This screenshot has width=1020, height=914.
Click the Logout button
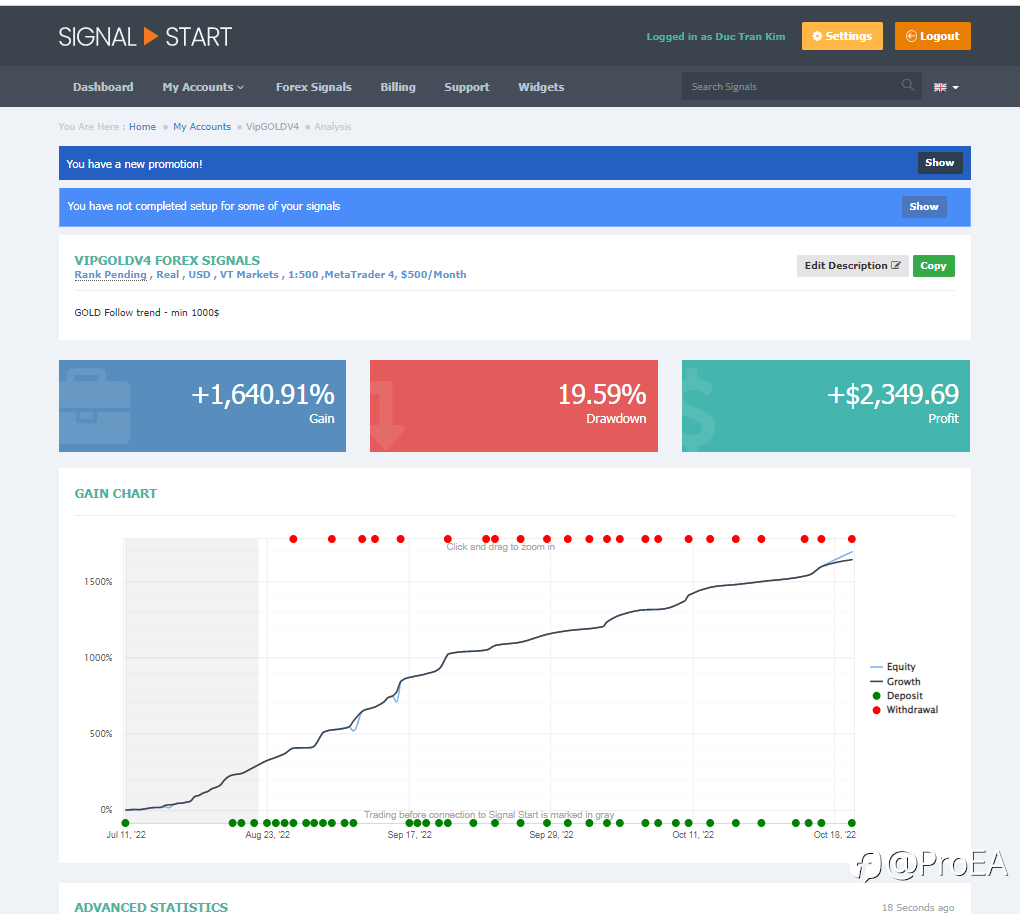tap(932, 36)
